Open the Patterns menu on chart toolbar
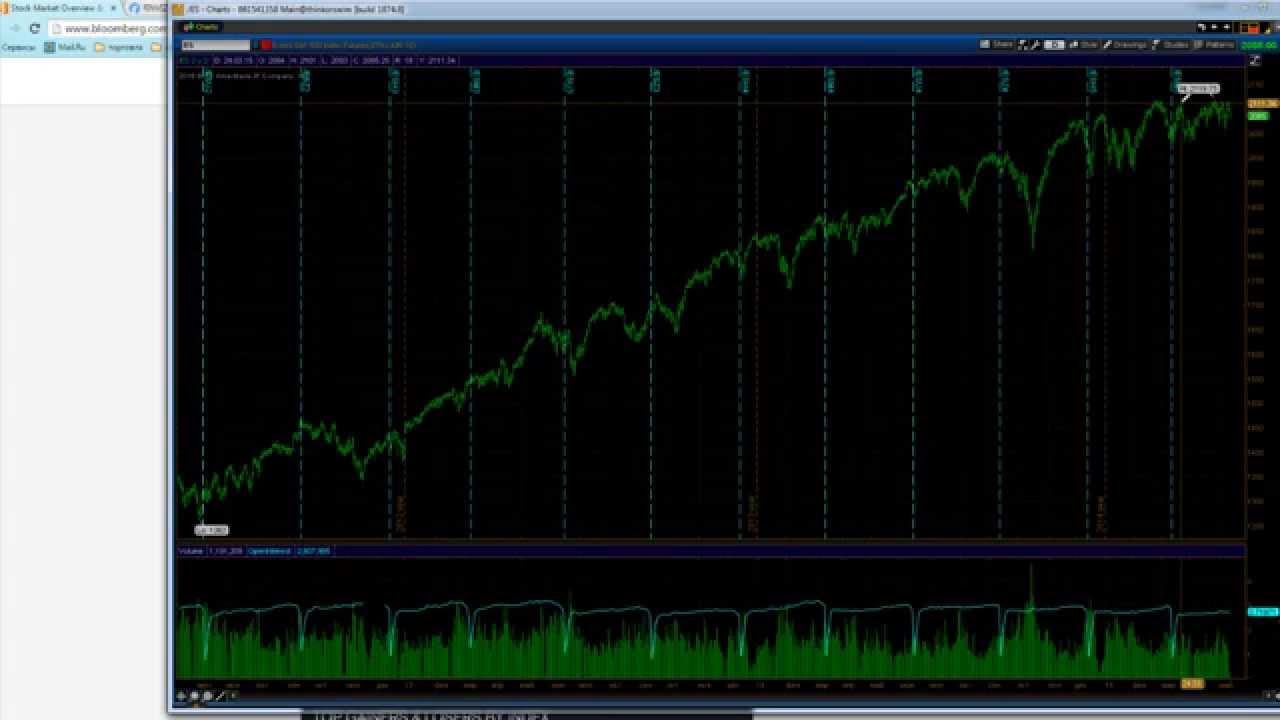This screenshot has width=1280, height=720. pos(1214,45)
